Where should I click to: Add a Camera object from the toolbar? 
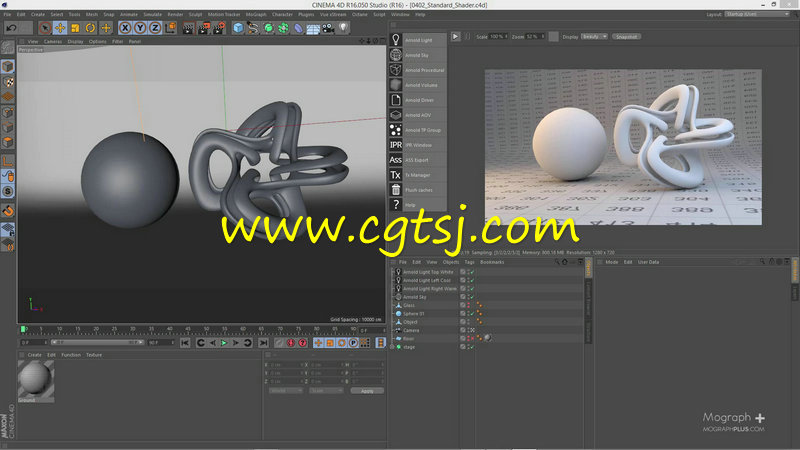(328, 28)
